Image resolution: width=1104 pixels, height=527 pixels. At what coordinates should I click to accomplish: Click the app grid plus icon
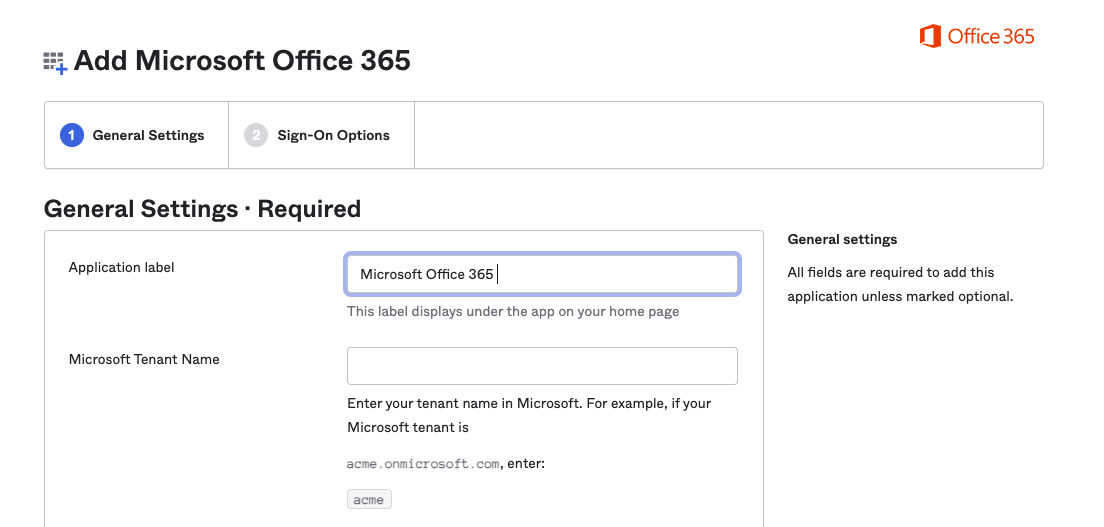(55, 63)
